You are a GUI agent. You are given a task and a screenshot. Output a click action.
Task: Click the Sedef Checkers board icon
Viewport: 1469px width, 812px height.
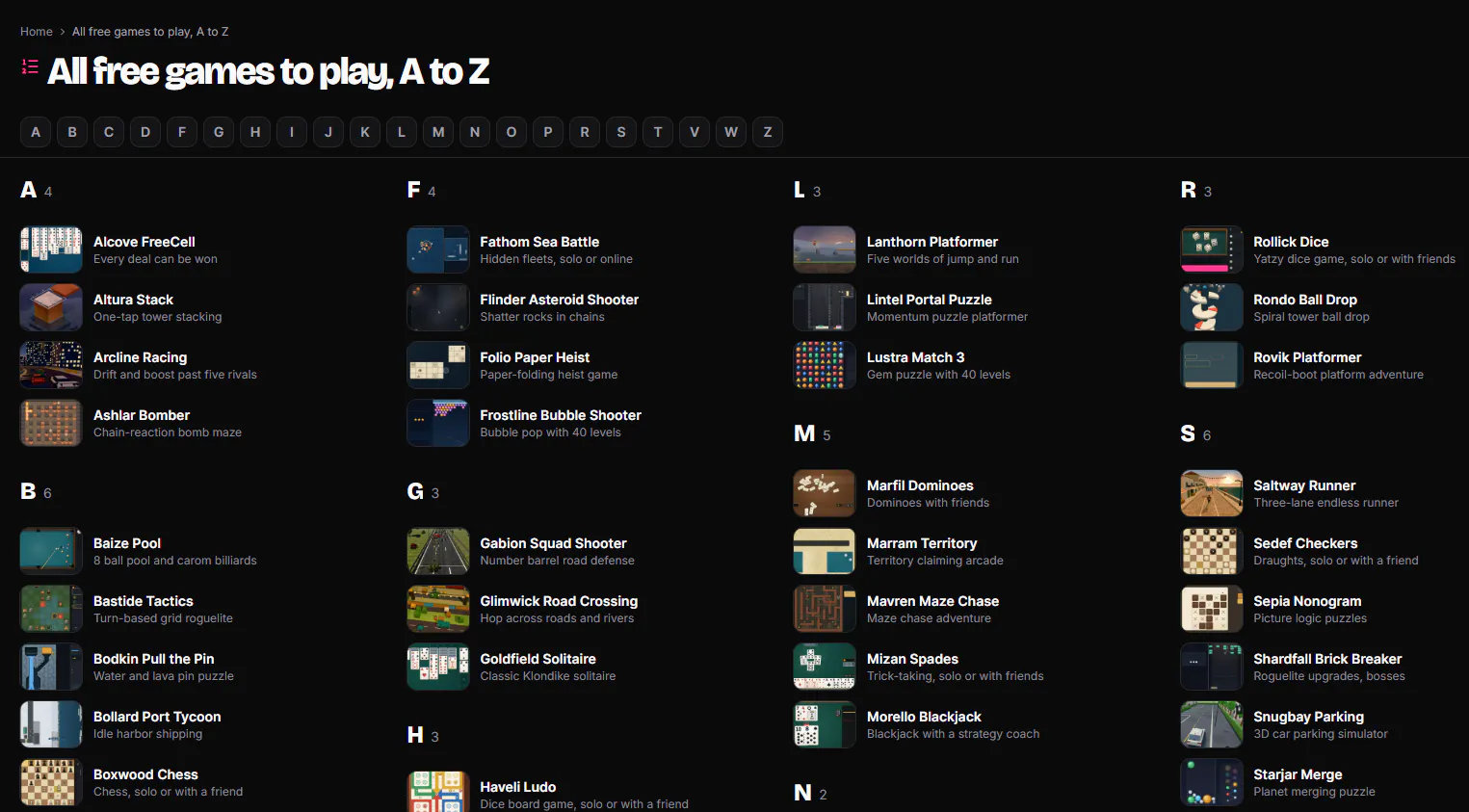point(1212,551)
